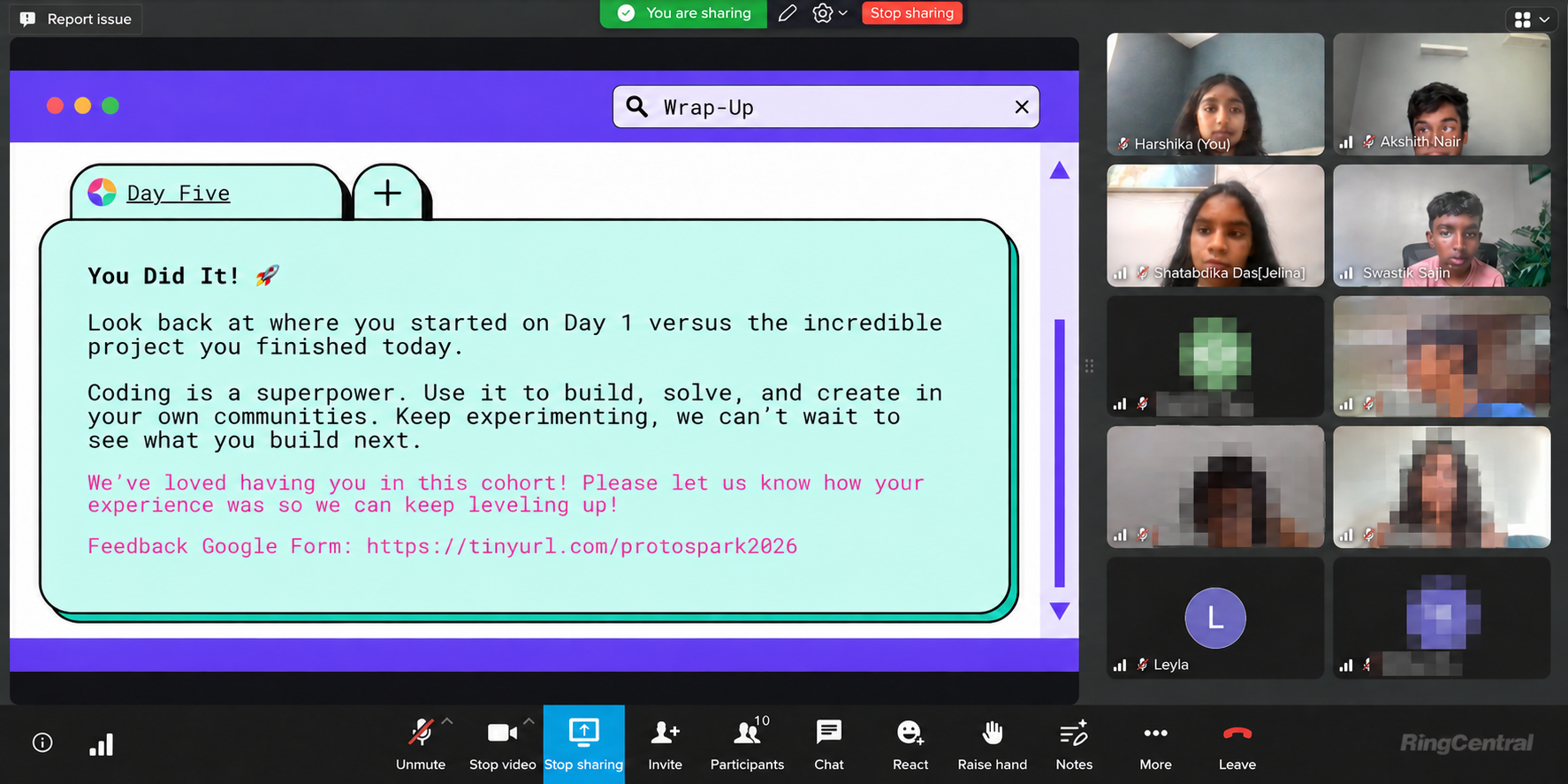Raise hand in the meeting
The width and height of the screenshot is (1568, 784).
992,744
